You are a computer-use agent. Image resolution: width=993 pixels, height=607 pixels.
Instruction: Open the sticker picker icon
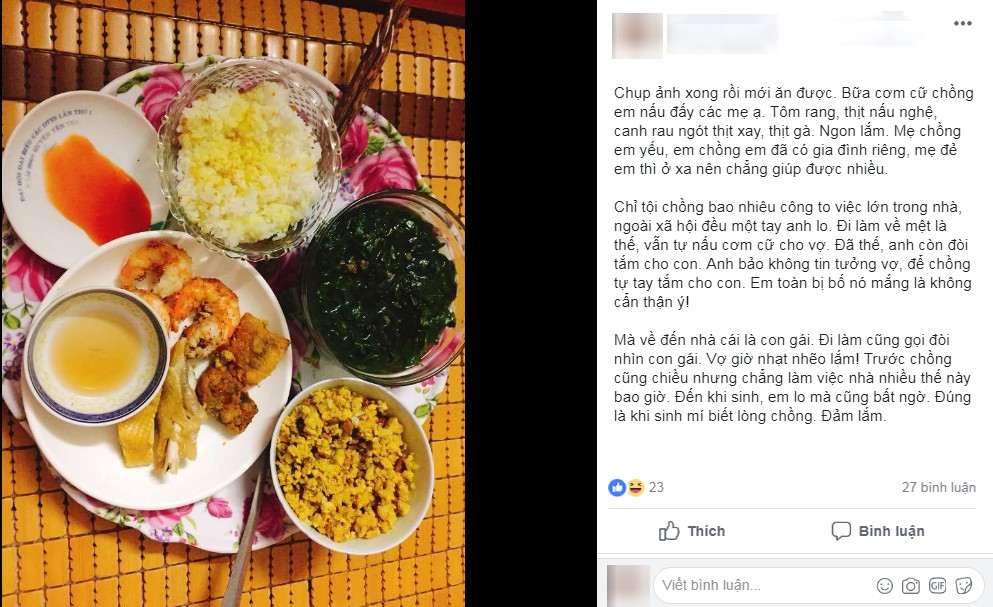click(964, 585)
